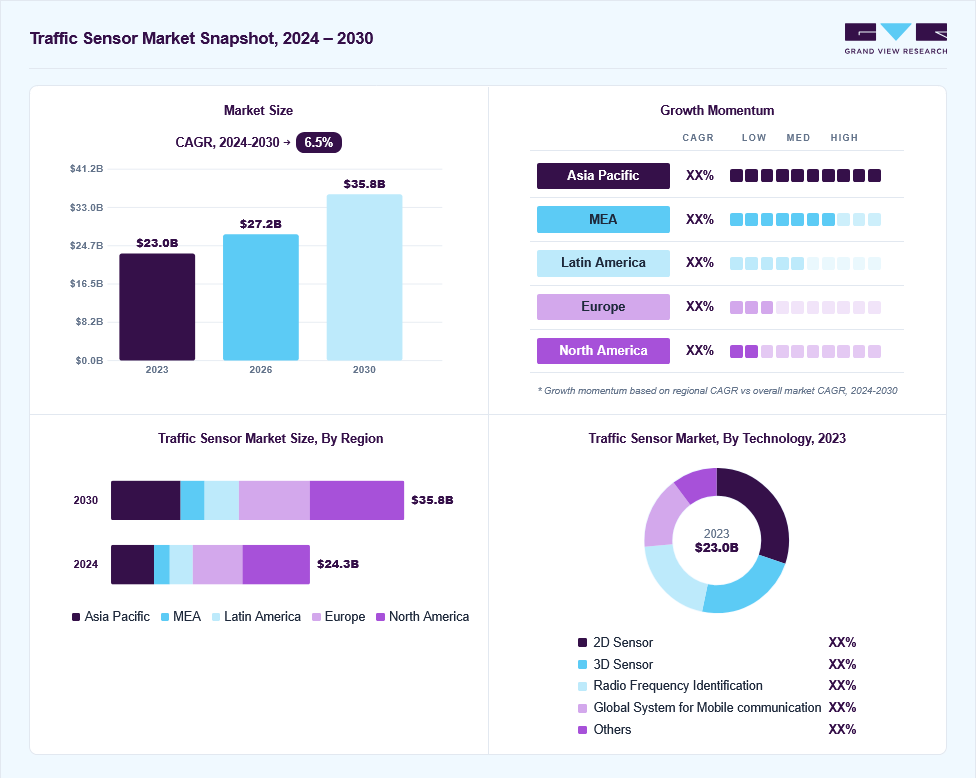Click 2024 Europe stacked bar segment
Viewport: 976px width, 779px height.
[x=218, y=564]
